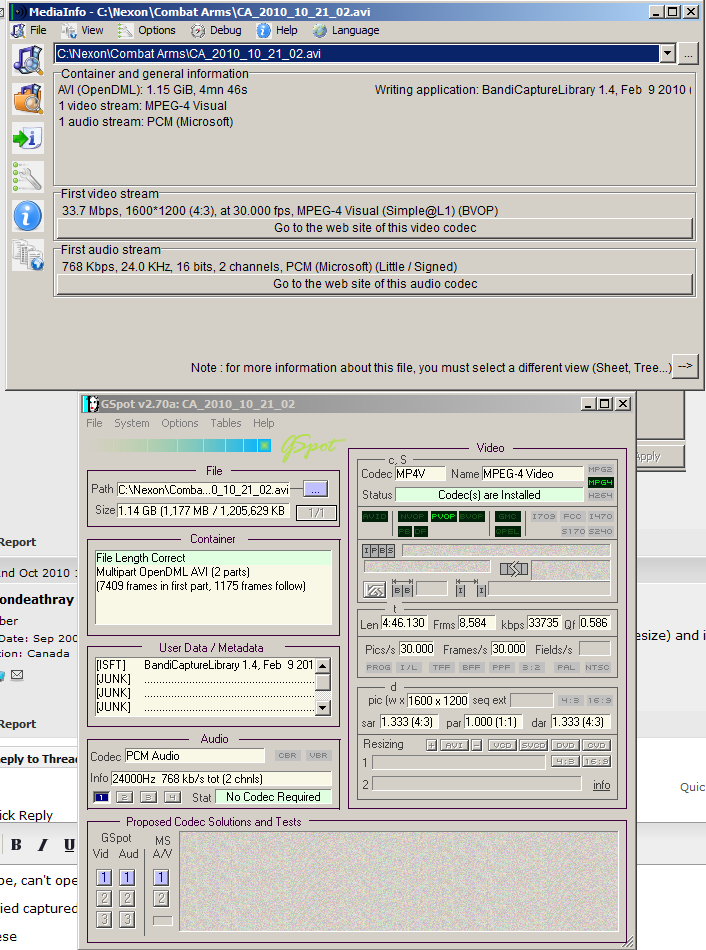Click the pic size 1600 x 1200 field
This screenshot has width=706, height=950.
[438, 700]
